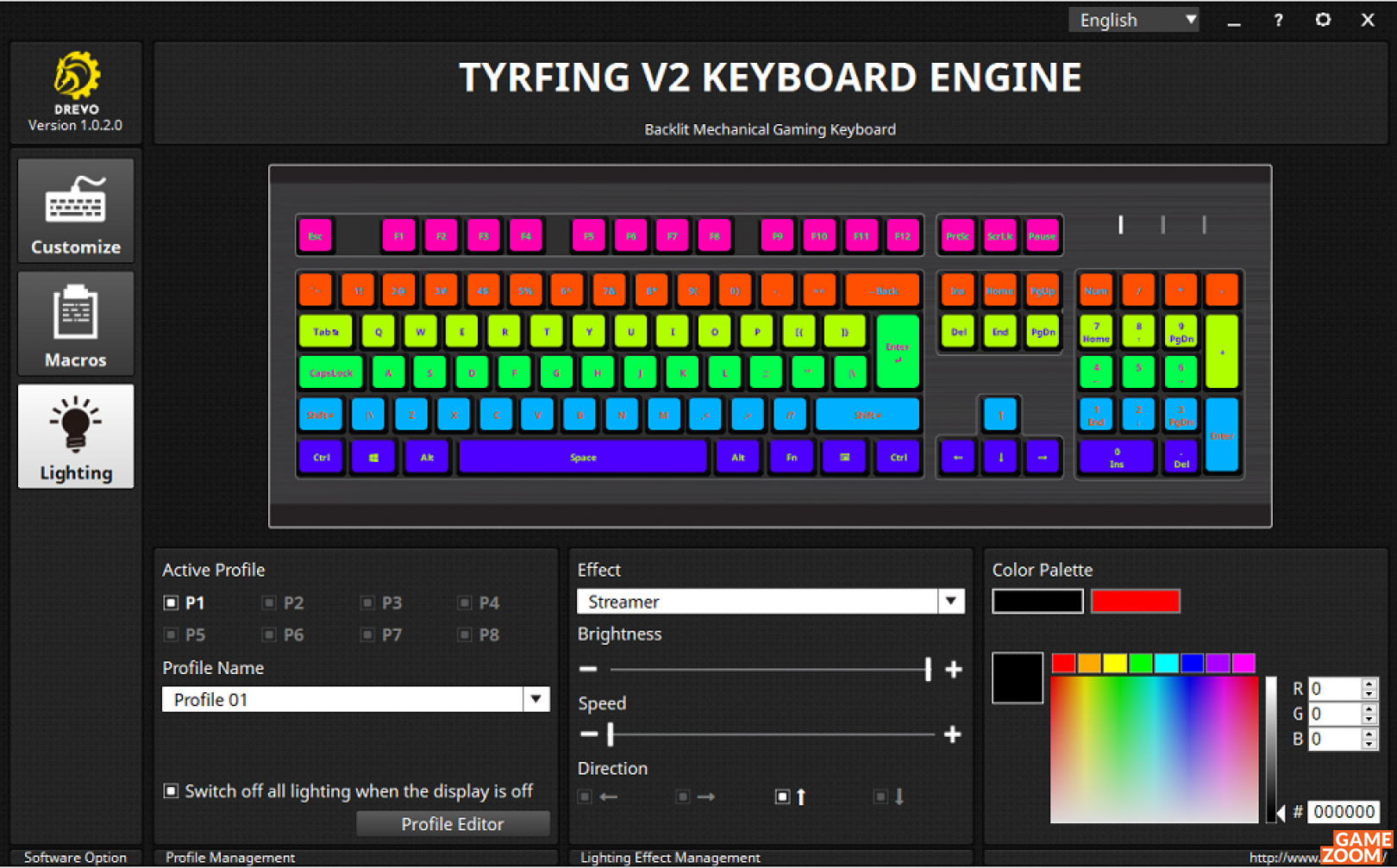Select profile P5 radio option
1397x868 pixels.
[171, 634]
